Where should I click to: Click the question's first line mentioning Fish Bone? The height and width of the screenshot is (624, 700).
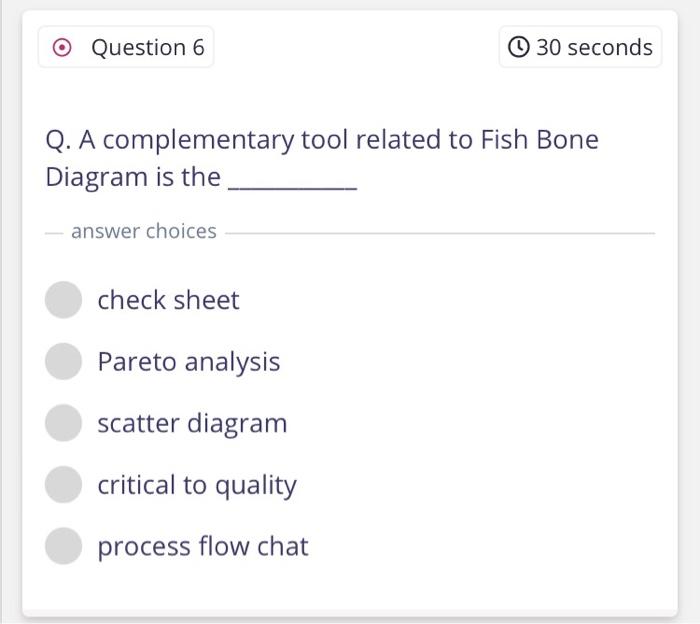[x=322, y=140]
